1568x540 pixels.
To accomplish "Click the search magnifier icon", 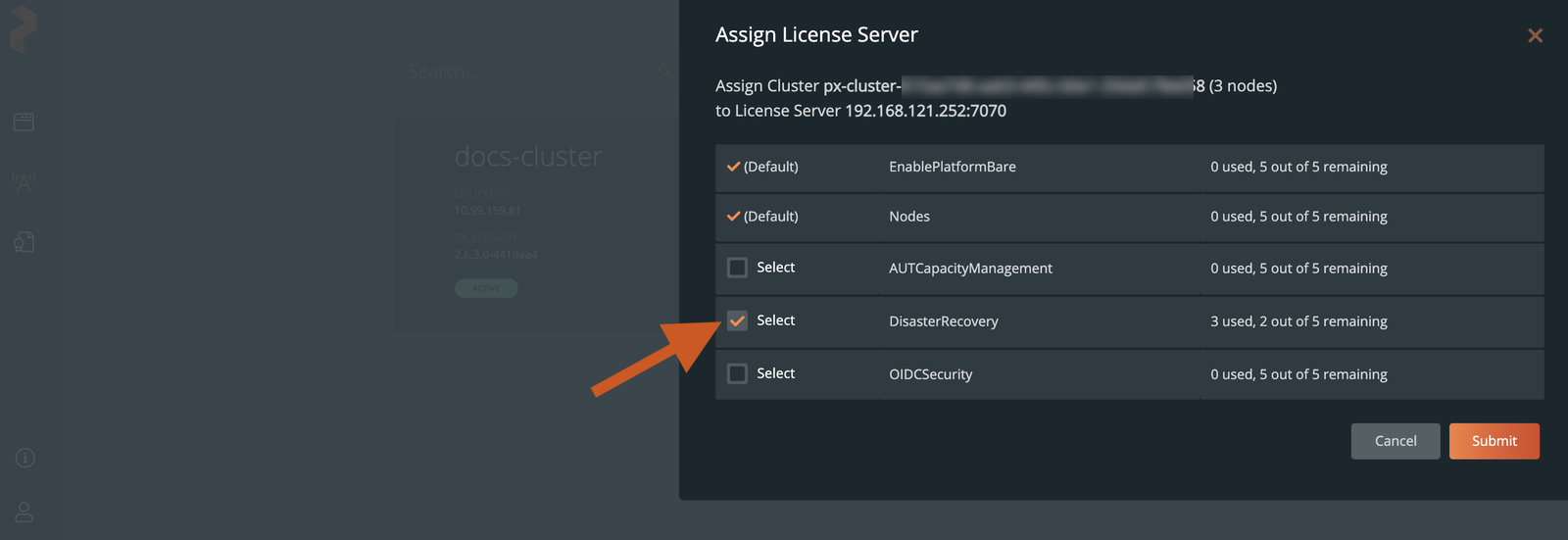I will (665, 71).
